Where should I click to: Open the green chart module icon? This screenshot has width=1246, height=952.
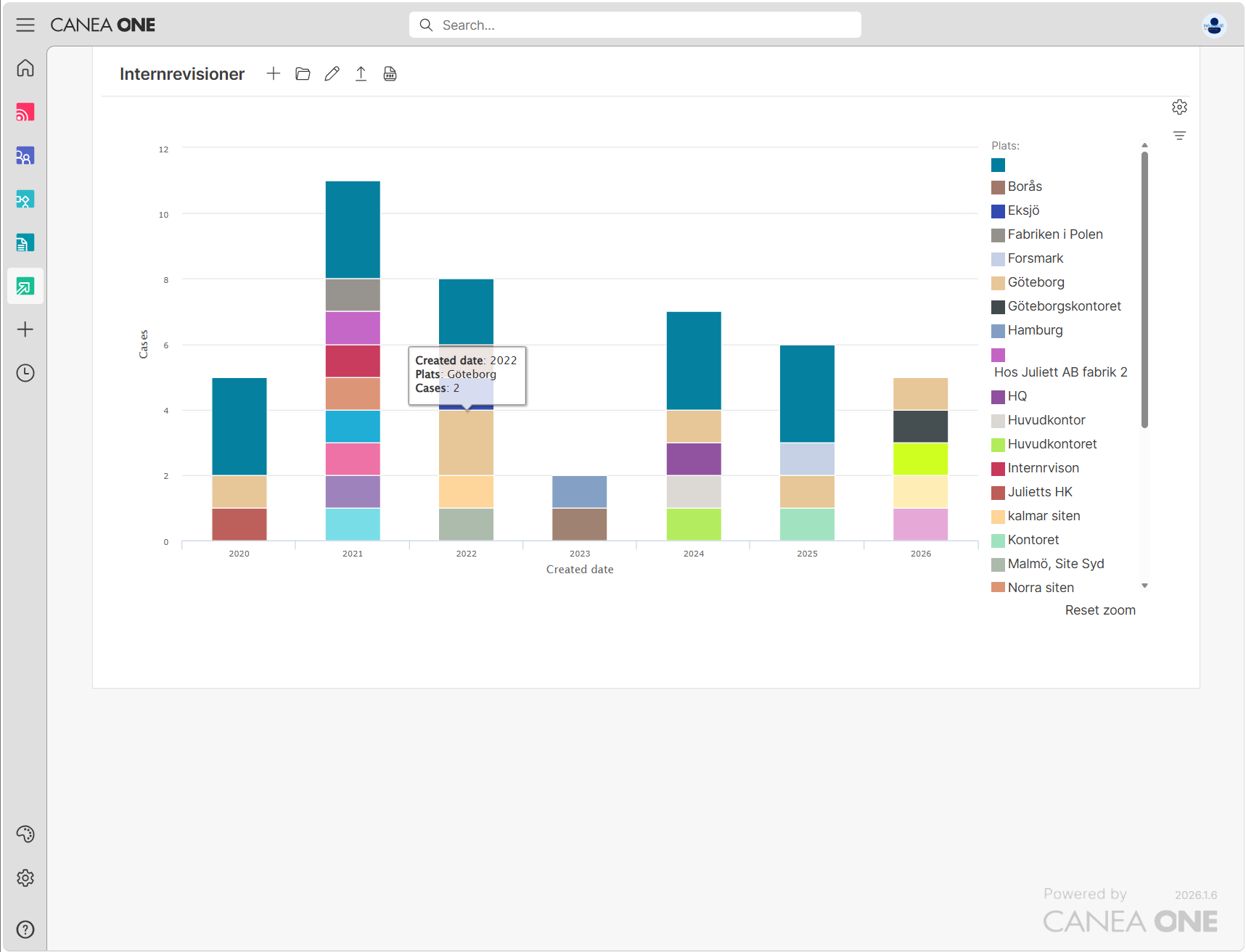(25, 286)
